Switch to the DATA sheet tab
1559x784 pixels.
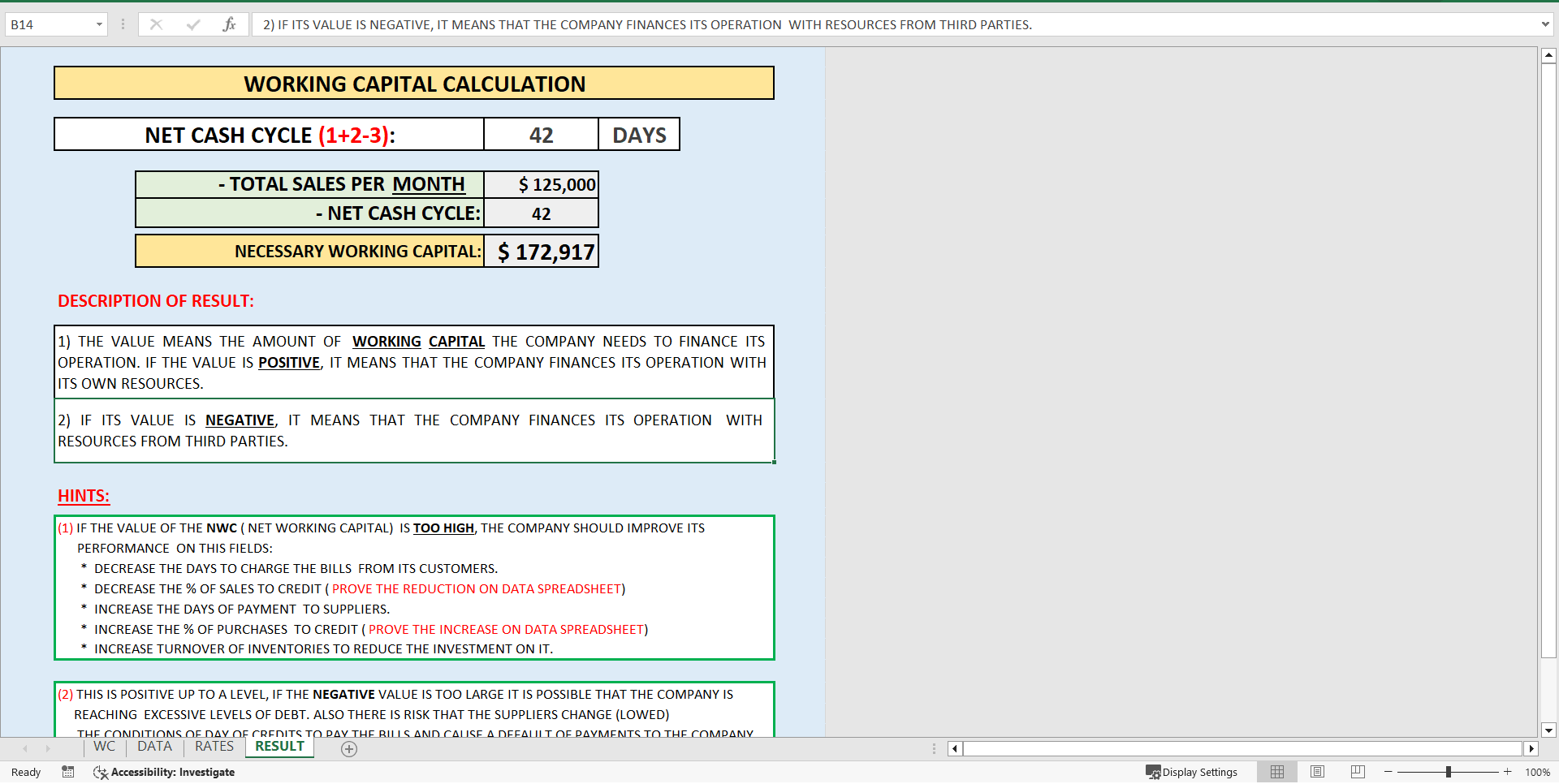[x=154, y=747]
